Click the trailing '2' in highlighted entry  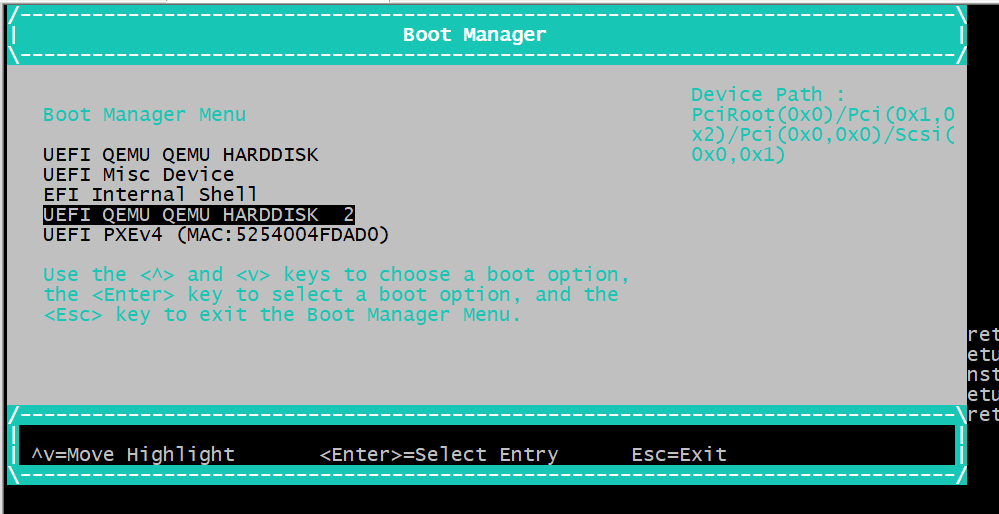349,215
